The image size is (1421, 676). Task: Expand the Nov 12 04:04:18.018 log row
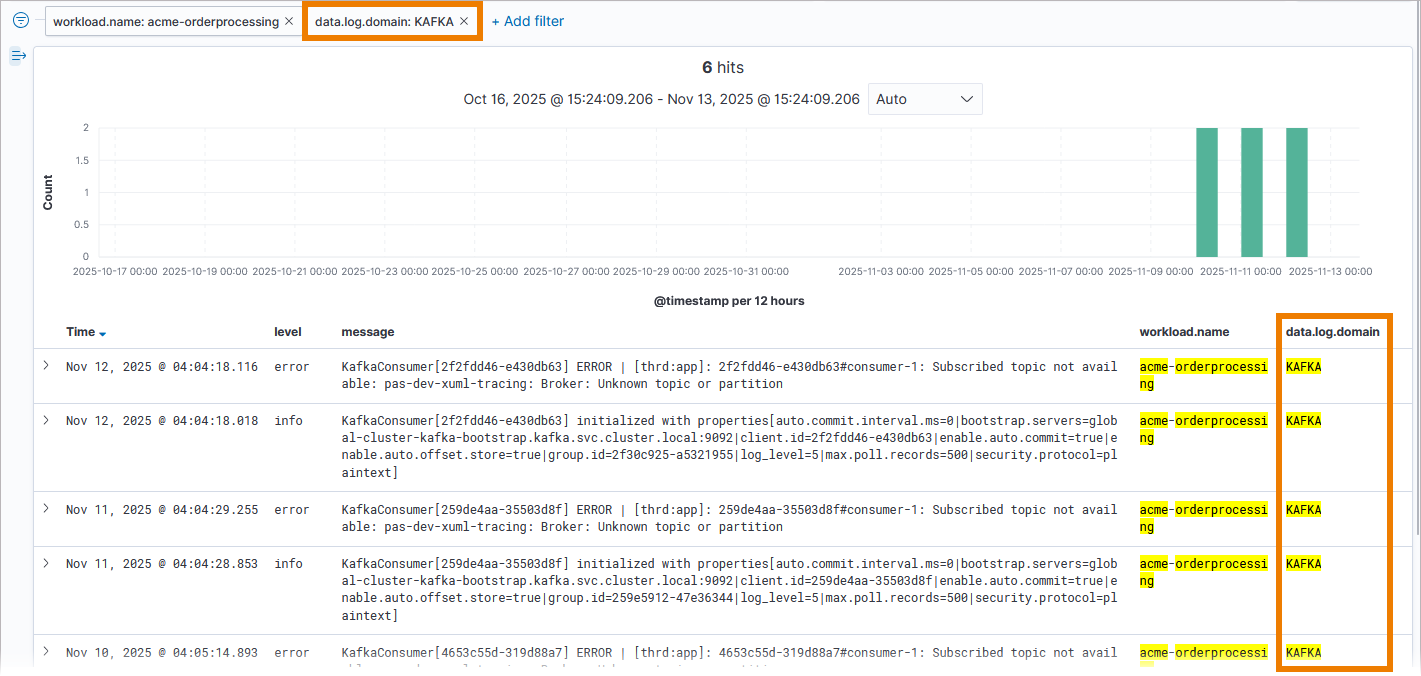(46, 420)
